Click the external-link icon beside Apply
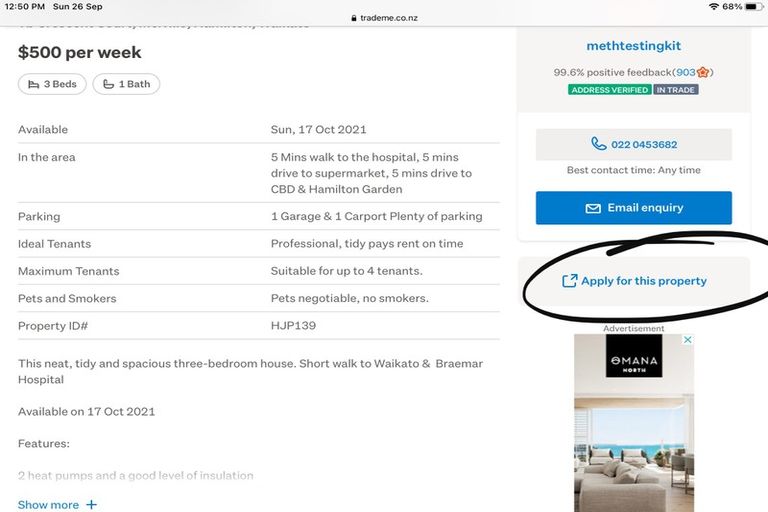The height and width of the screenshot is (512, 768). (569, 281)
